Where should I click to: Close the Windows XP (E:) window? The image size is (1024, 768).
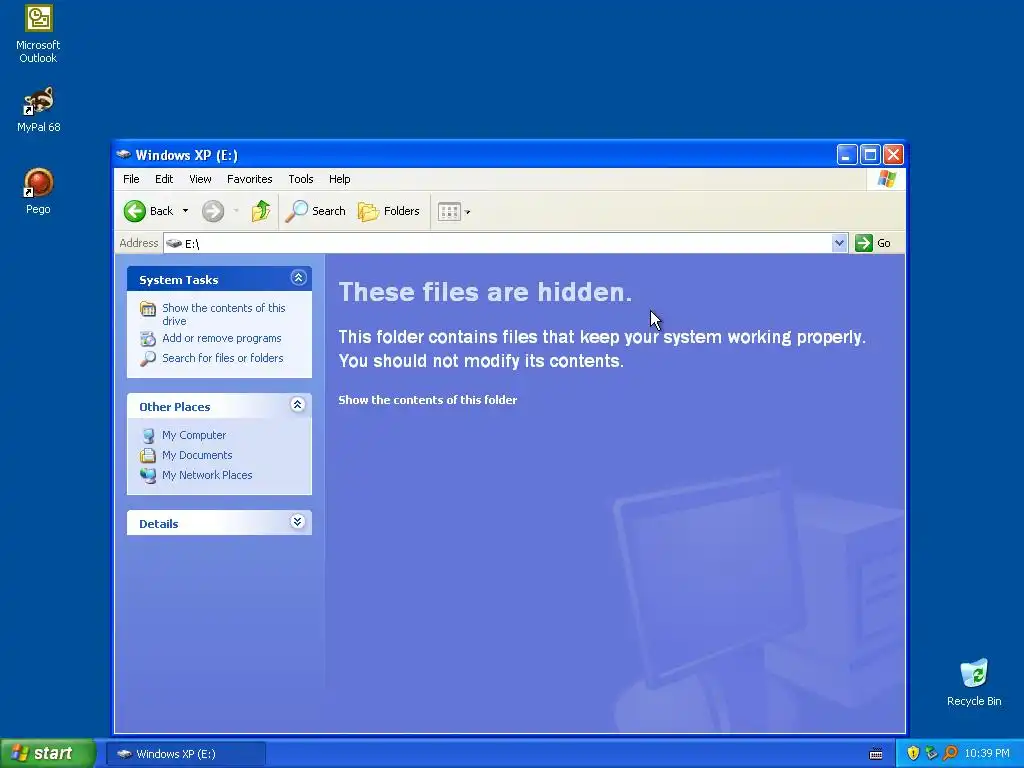point(893,155)
